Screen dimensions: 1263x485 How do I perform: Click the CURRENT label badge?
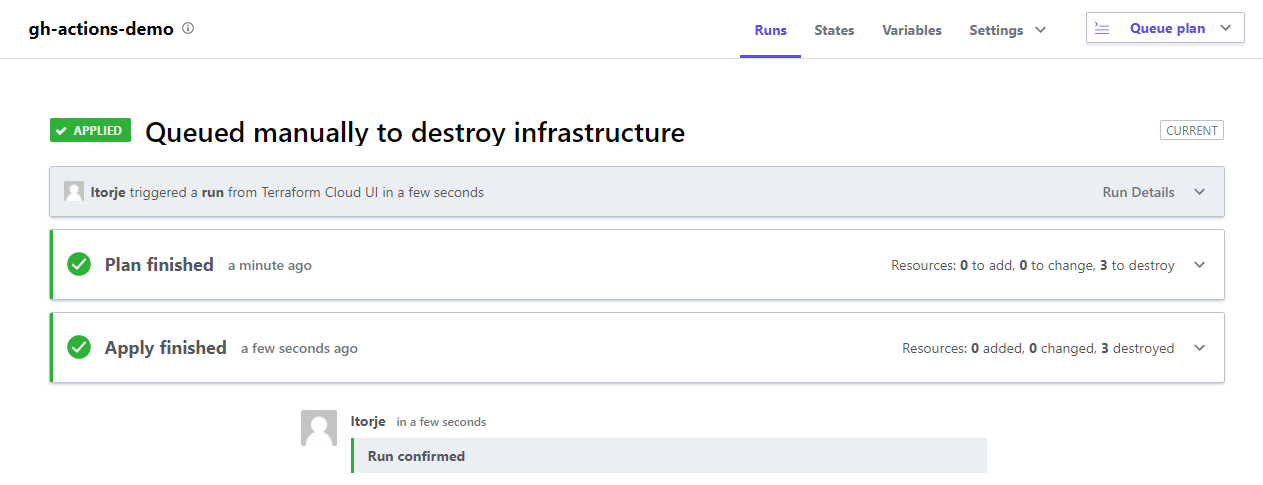pyautogui.click(x=1191, y=130)
